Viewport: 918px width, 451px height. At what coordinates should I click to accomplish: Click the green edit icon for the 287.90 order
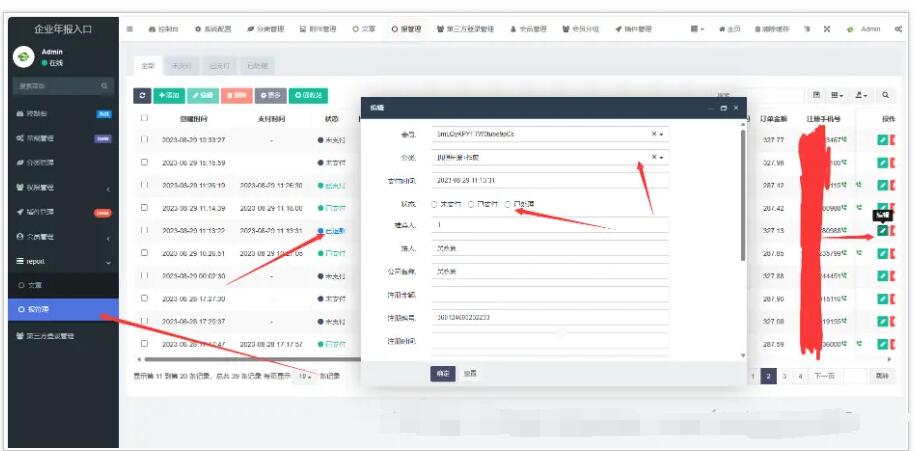point(882,299)
